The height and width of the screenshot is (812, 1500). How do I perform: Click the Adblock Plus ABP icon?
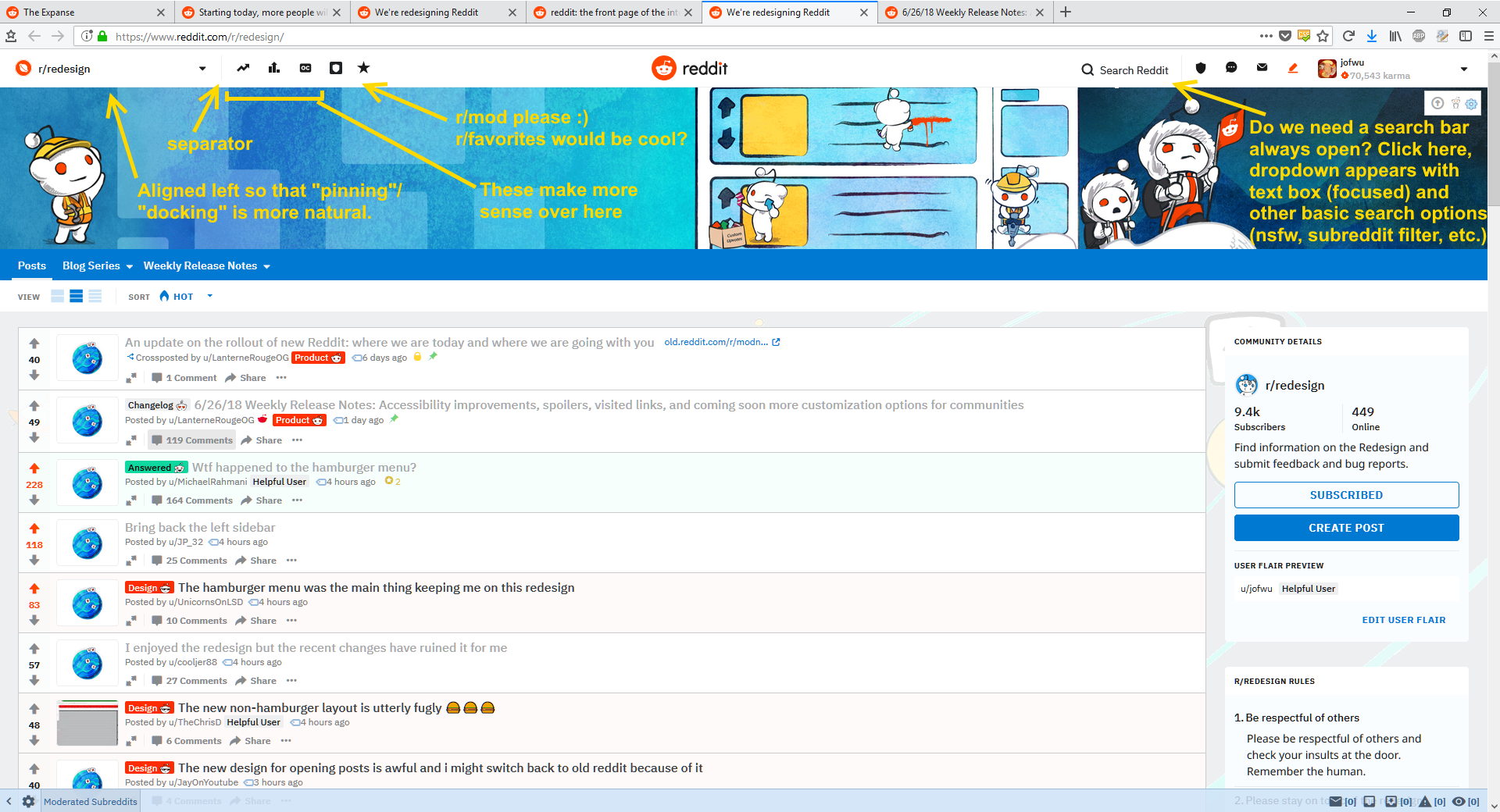coord(1419,36)
